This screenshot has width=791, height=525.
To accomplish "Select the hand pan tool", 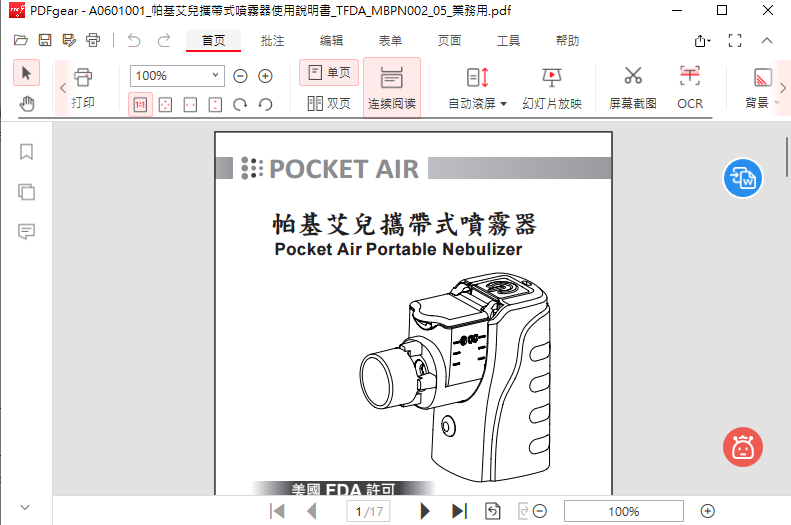I will (26, 104).
